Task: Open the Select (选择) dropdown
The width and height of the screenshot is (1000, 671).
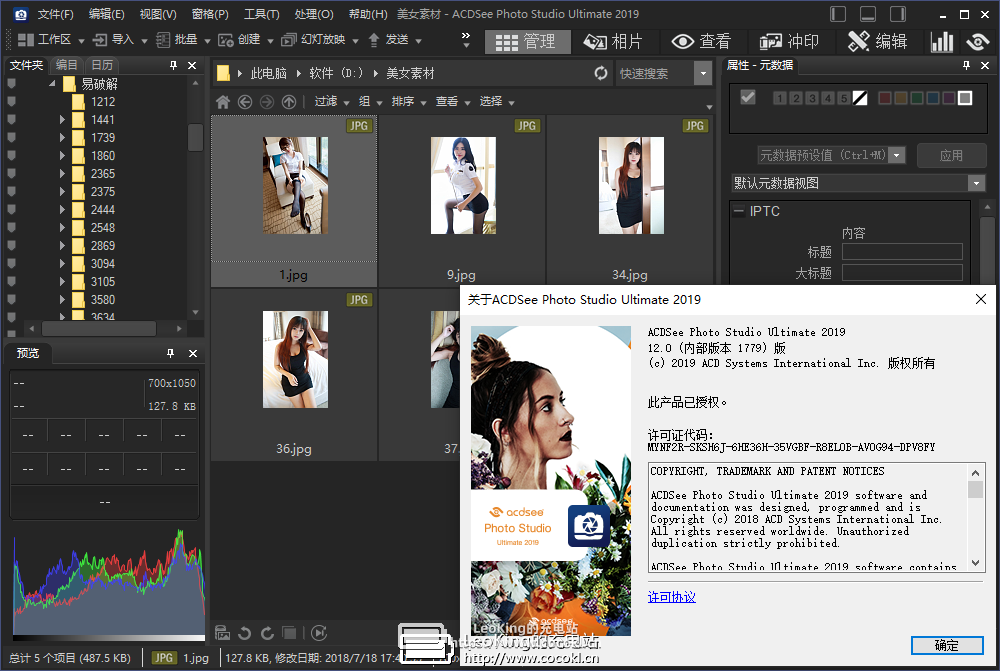Action: point(497,101)
